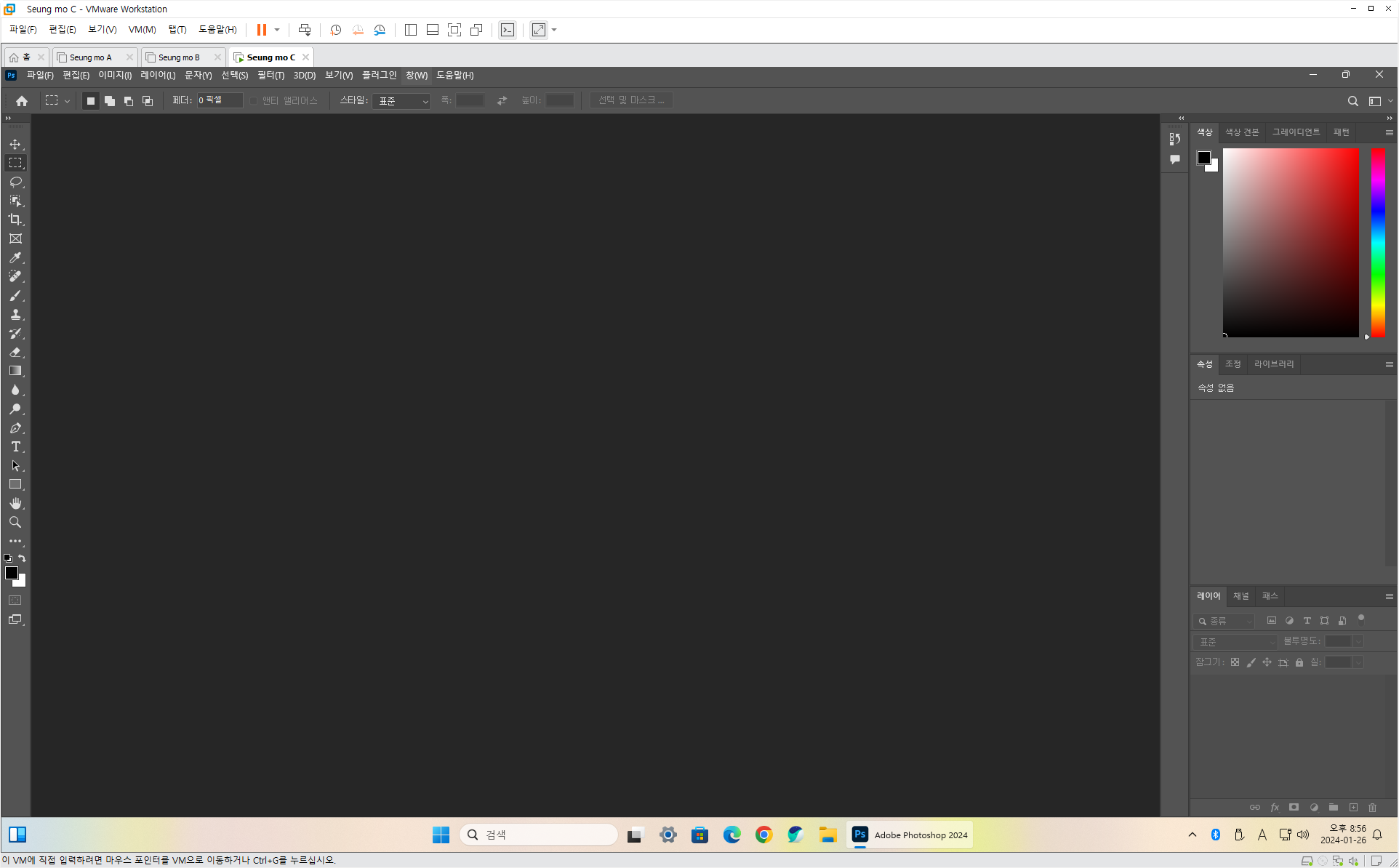Choose the add to selection mode
This screenshot has width=1399, height=868.
110,101
